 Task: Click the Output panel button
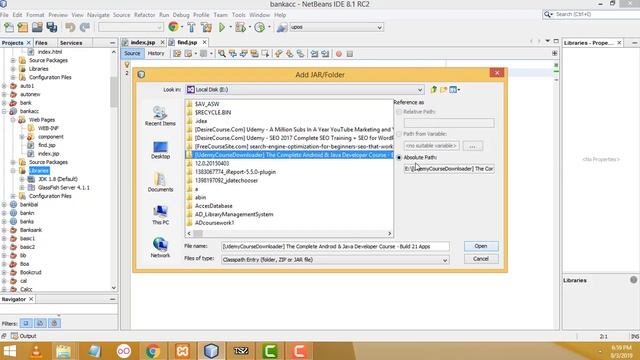tap(24, 336)
